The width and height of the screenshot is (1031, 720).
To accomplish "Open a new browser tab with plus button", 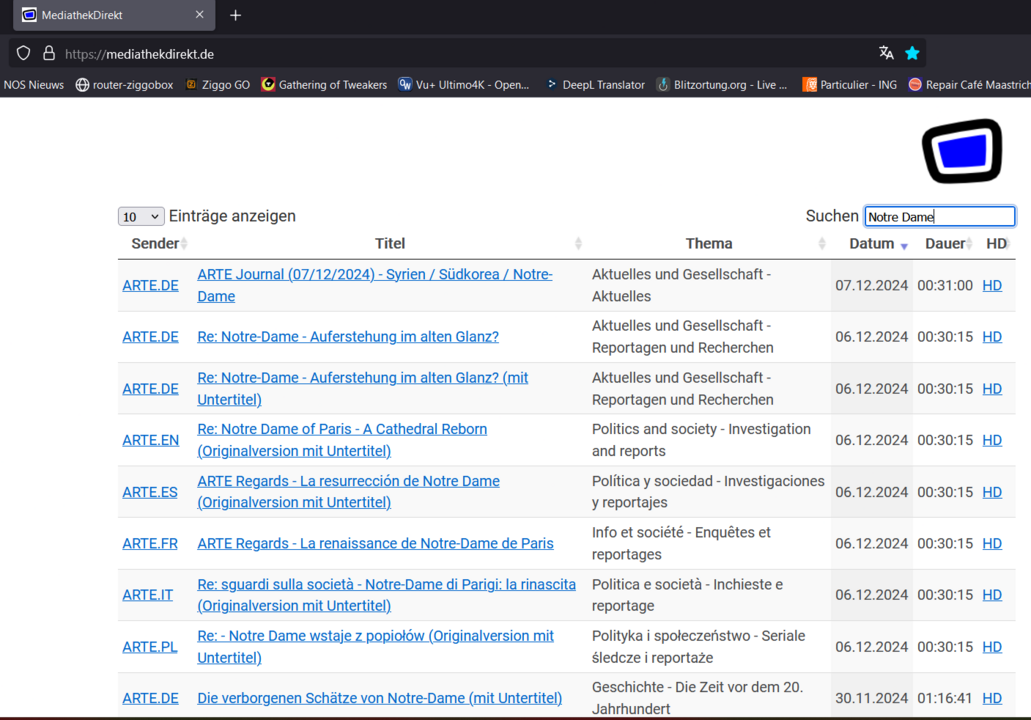I will pyautogui.click(x=235, y=15).
